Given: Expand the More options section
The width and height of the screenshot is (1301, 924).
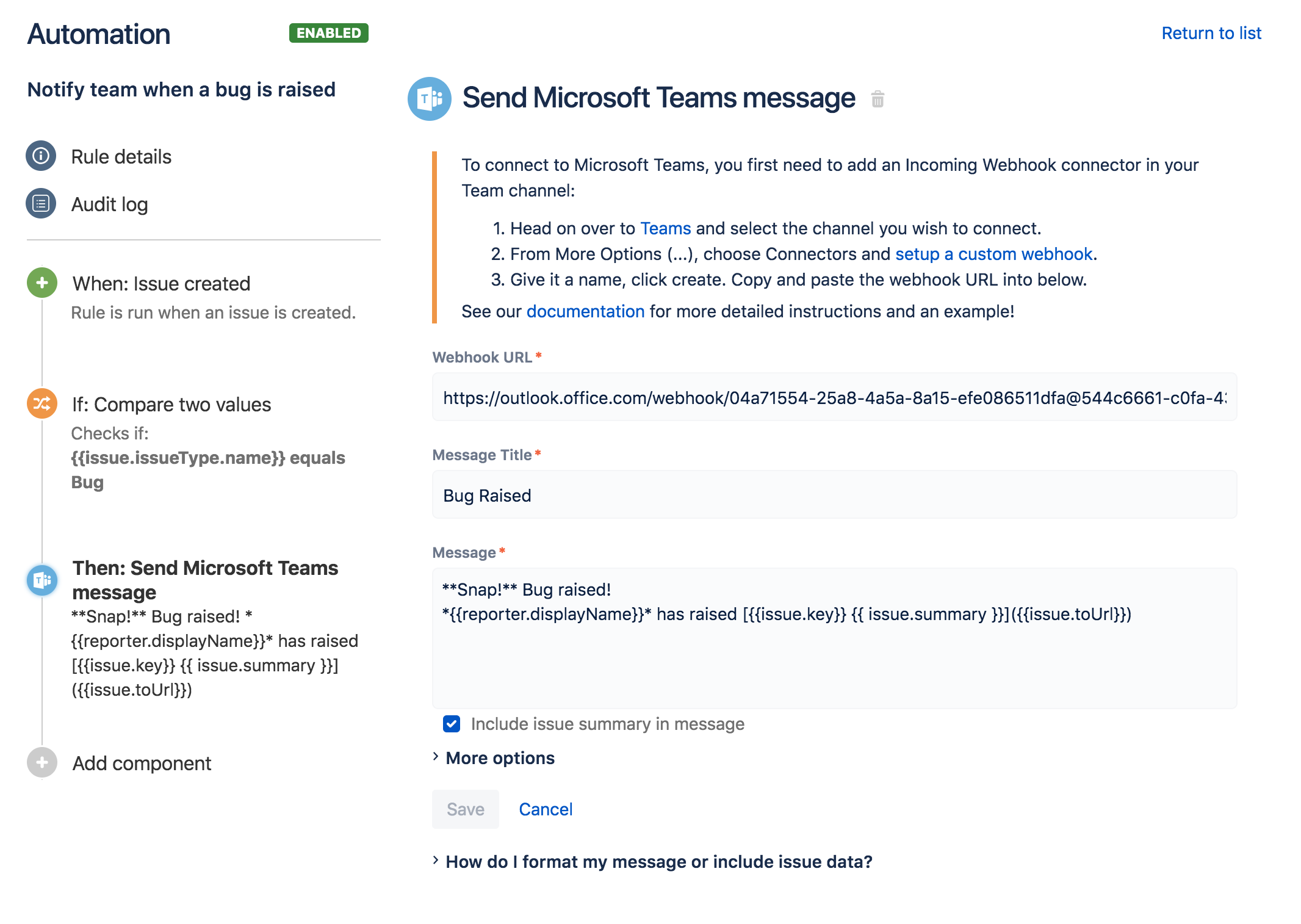Looking at the screenshot, I should tap(500, 758).
